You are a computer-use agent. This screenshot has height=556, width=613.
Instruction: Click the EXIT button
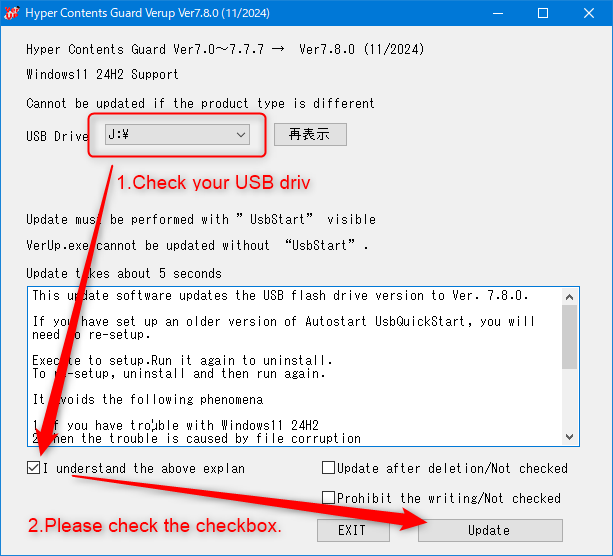[351, 530]
